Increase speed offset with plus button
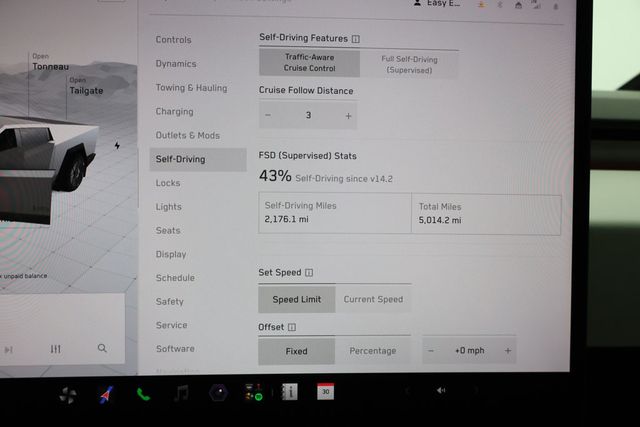The height and width of the screenshot is (427, 640). pos(508,351)
